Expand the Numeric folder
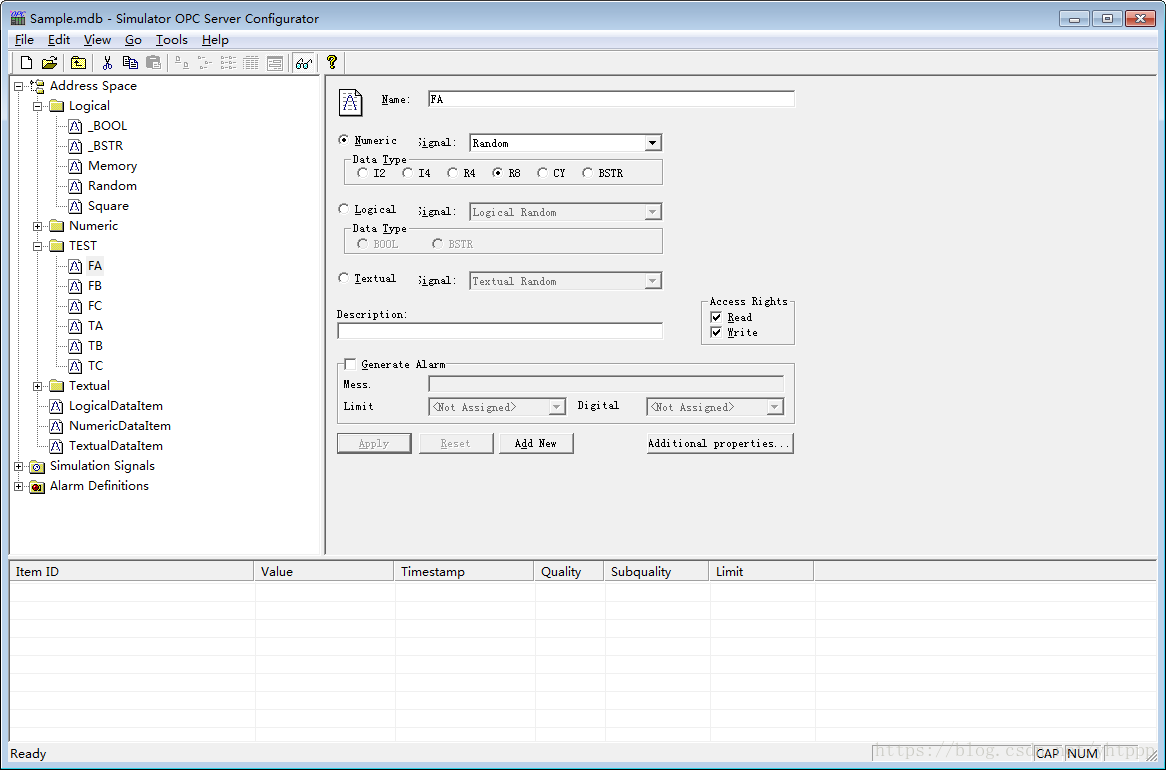 pos(37,226)
